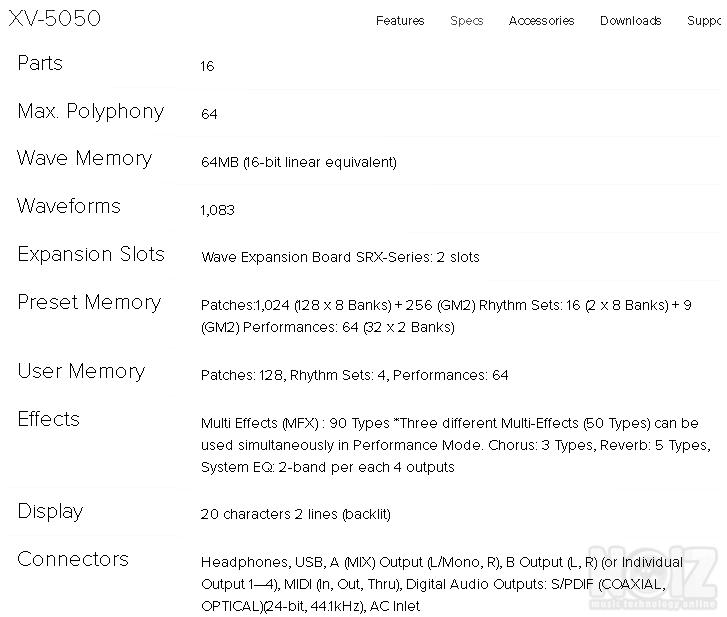
Task: Go to the Accessories tab
Action: point(541,20)
